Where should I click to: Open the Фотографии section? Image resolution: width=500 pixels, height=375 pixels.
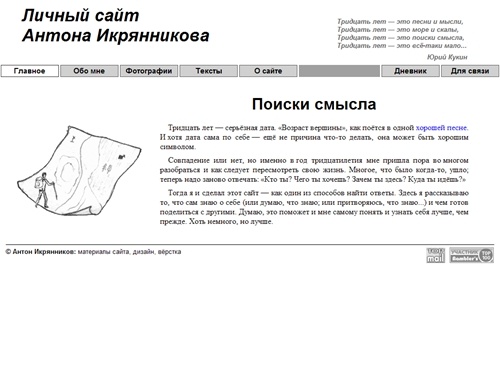149,71
